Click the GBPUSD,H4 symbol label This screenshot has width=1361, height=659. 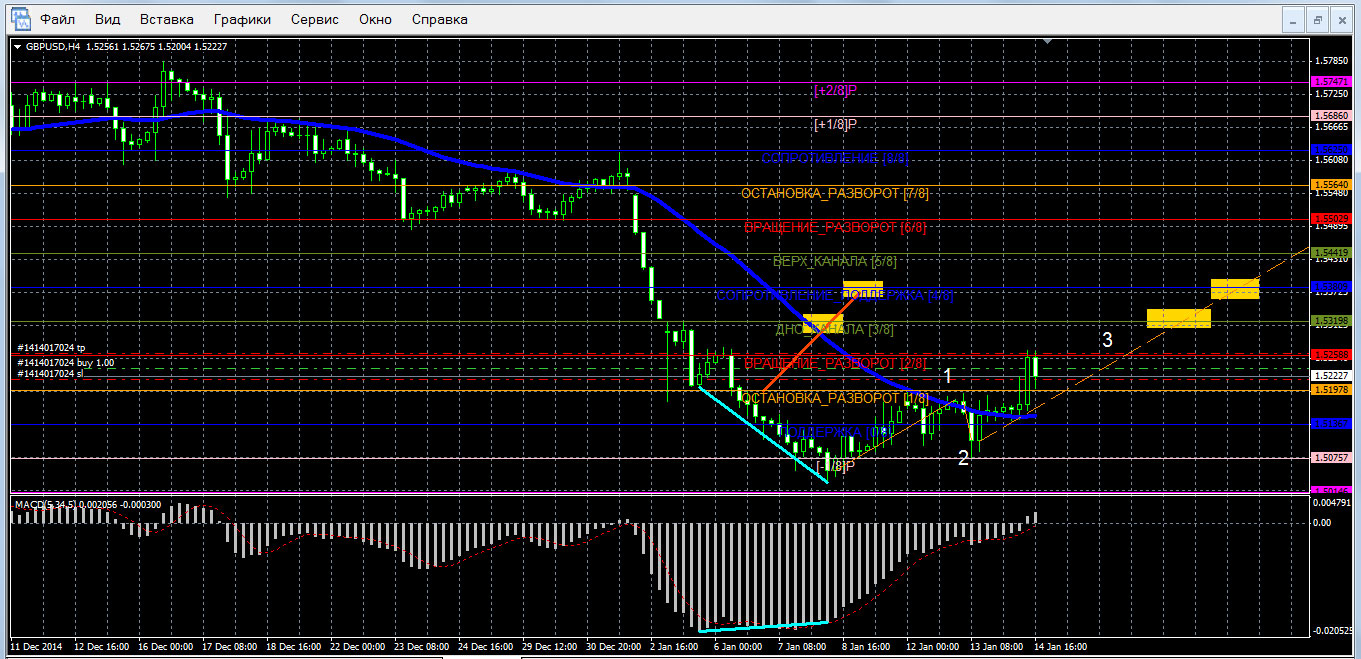pos(54,46)
